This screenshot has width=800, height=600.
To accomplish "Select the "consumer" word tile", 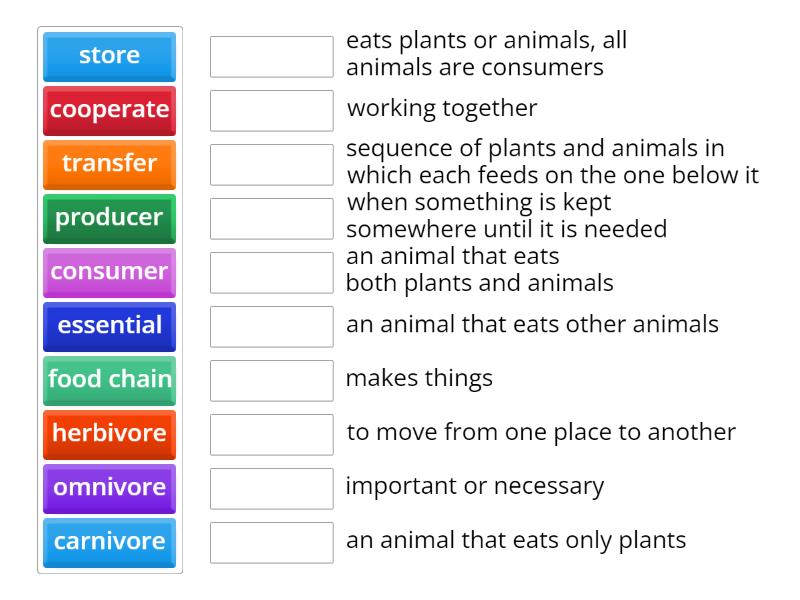I will 109,272.
